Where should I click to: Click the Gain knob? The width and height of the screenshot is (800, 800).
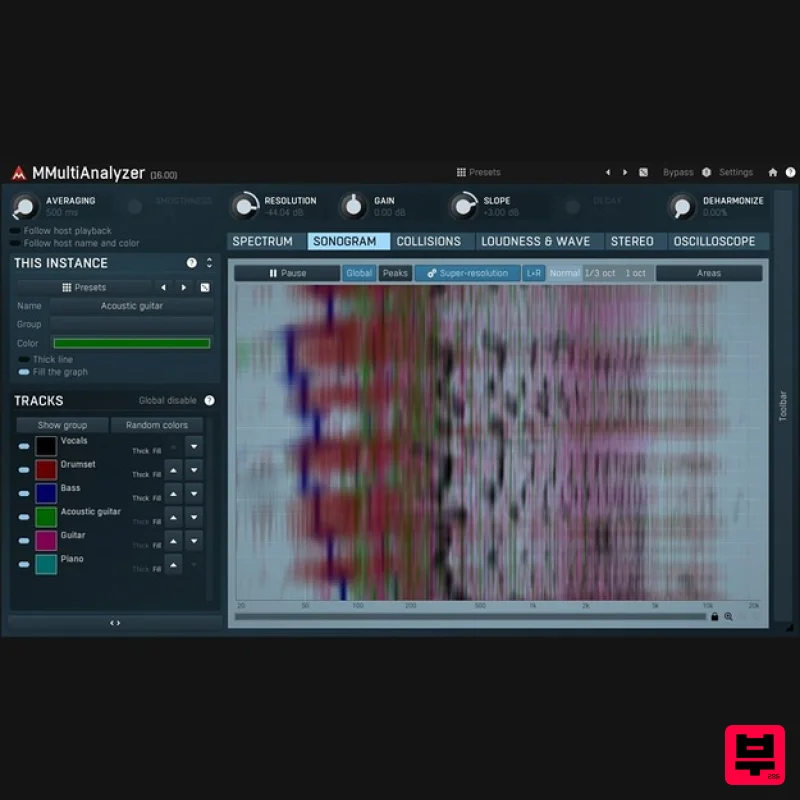click(x=355, y=205)
